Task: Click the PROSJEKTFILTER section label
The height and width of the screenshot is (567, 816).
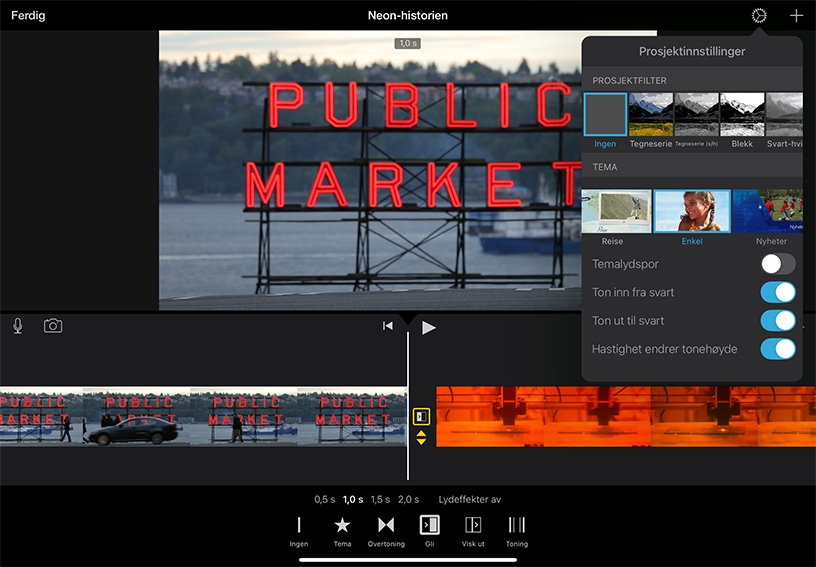Action: tap(629, 81)
